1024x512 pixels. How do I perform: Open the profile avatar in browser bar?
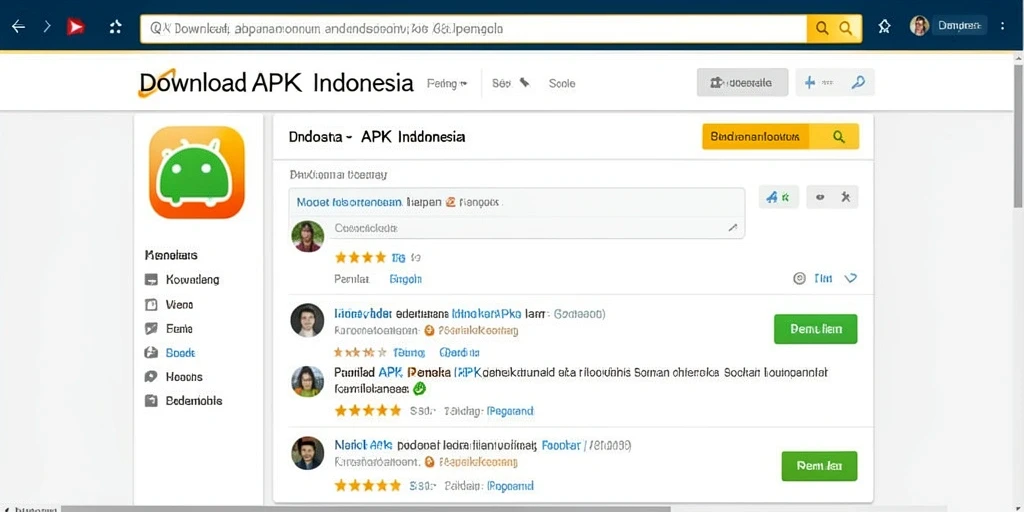point(920,26)
